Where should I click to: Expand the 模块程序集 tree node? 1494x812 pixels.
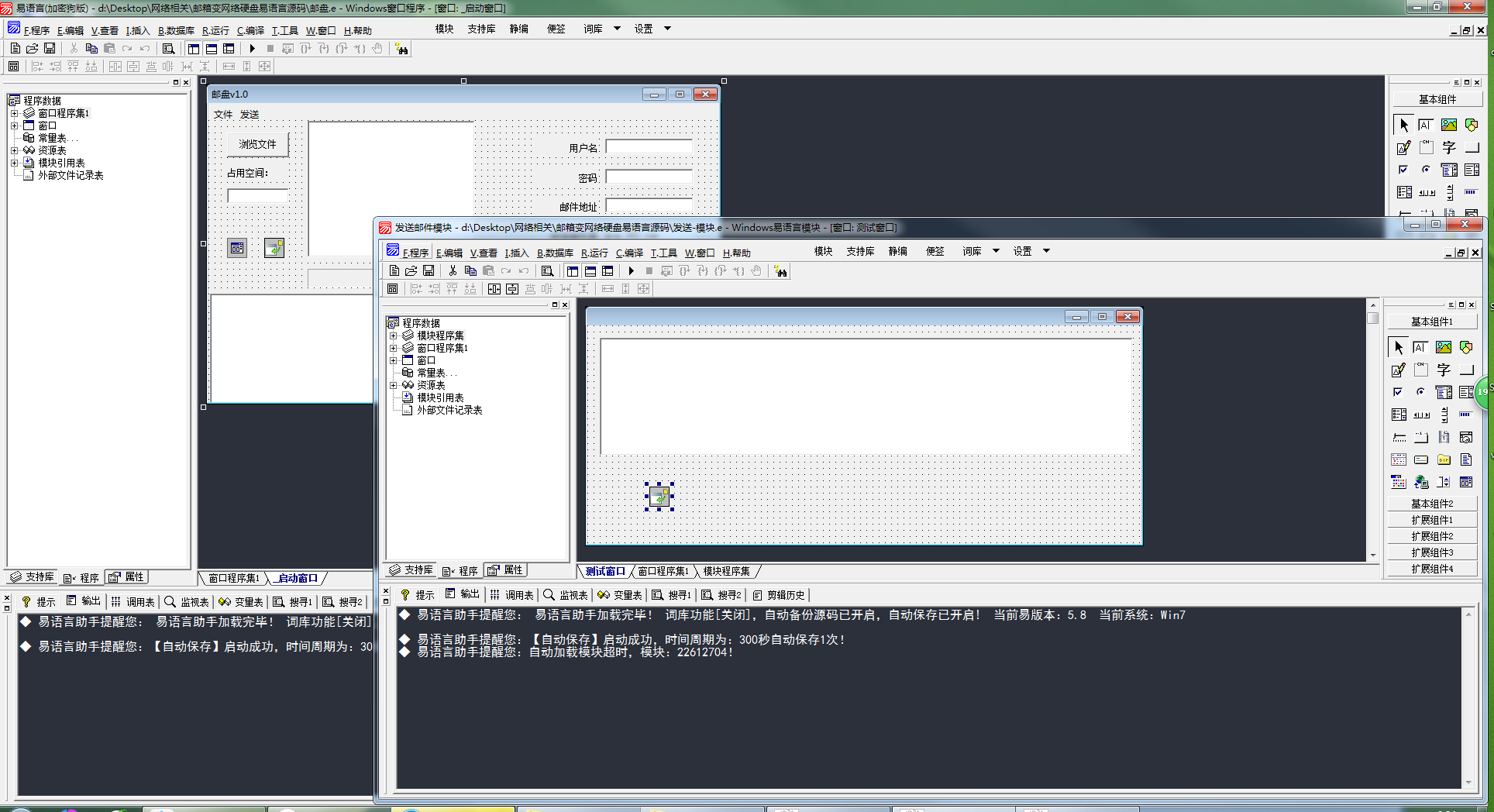coord(393,335)
